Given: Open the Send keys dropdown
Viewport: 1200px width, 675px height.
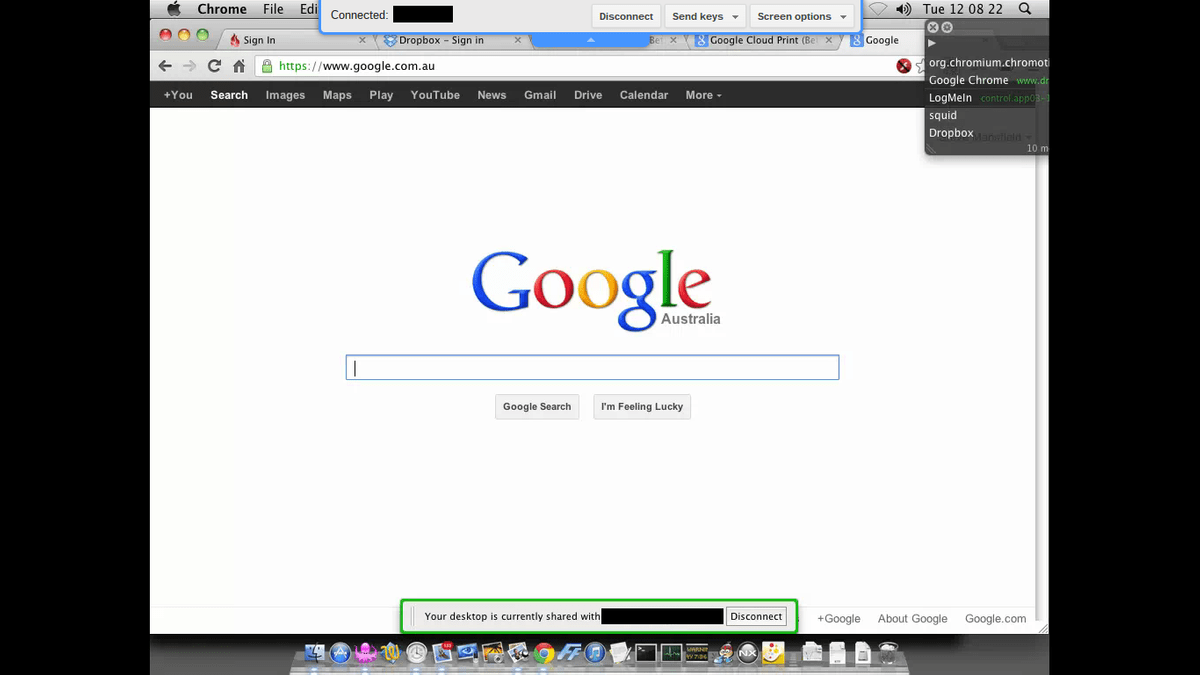Looking at the screenshot, I should tap(704, 16).
